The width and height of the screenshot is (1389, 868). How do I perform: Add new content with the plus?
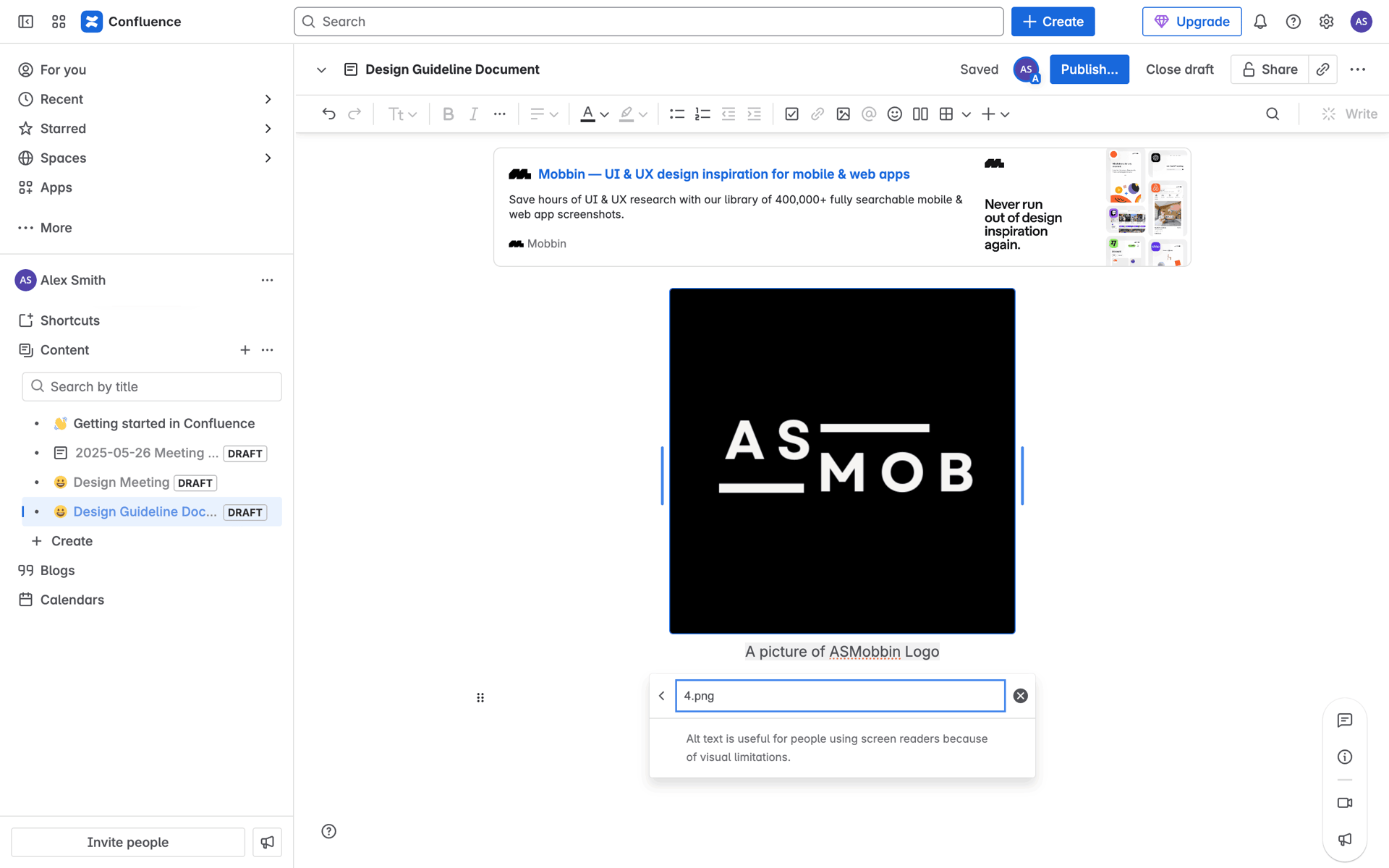coord(245,350)
